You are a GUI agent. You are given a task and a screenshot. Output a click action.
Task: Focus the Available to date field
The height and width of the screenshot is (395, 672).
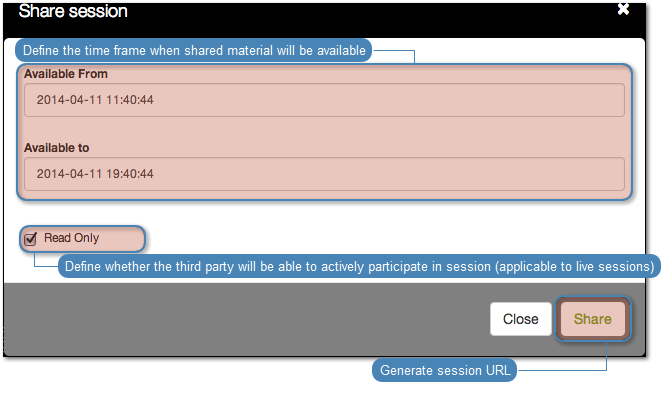324,174
